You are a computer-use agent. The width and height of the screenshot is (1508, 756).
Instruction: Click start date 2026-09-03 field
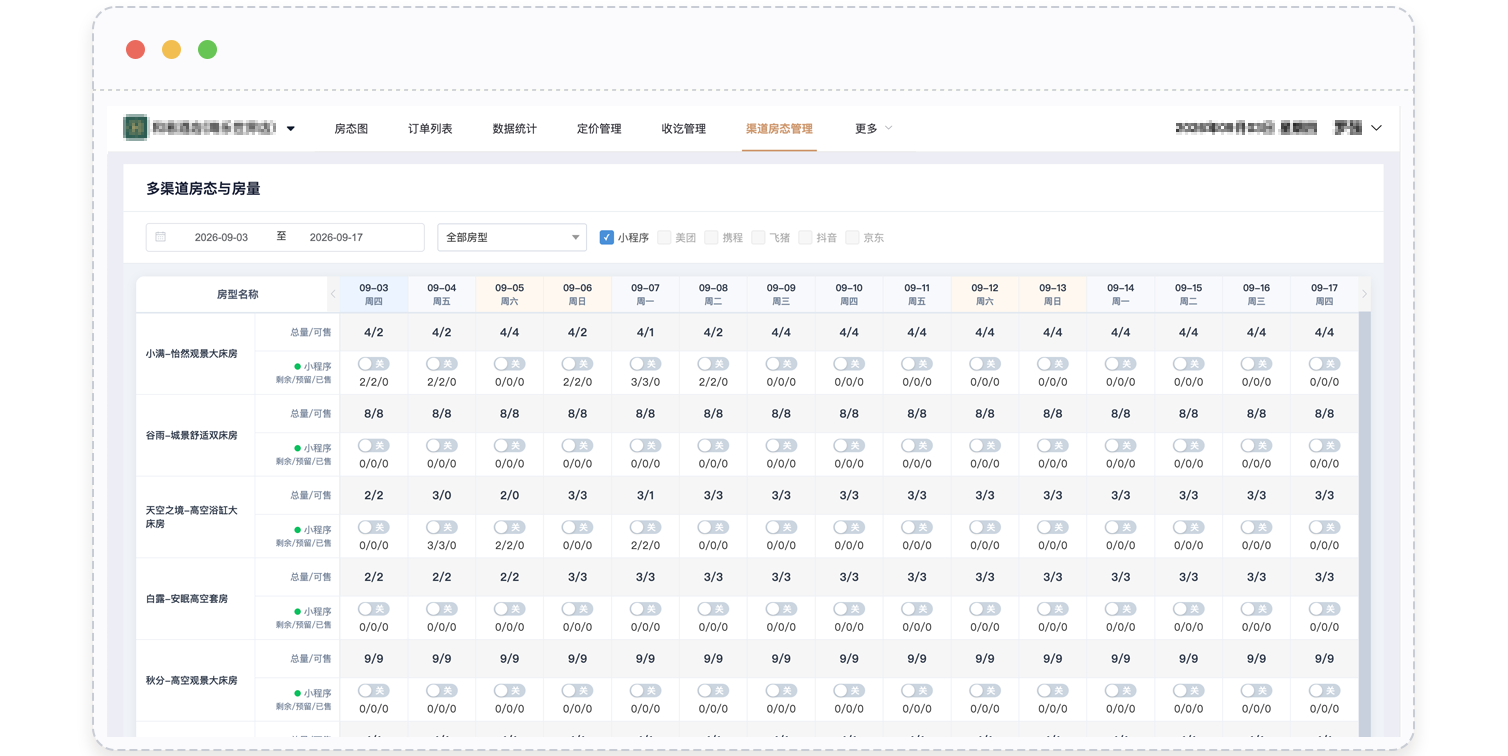221,237
